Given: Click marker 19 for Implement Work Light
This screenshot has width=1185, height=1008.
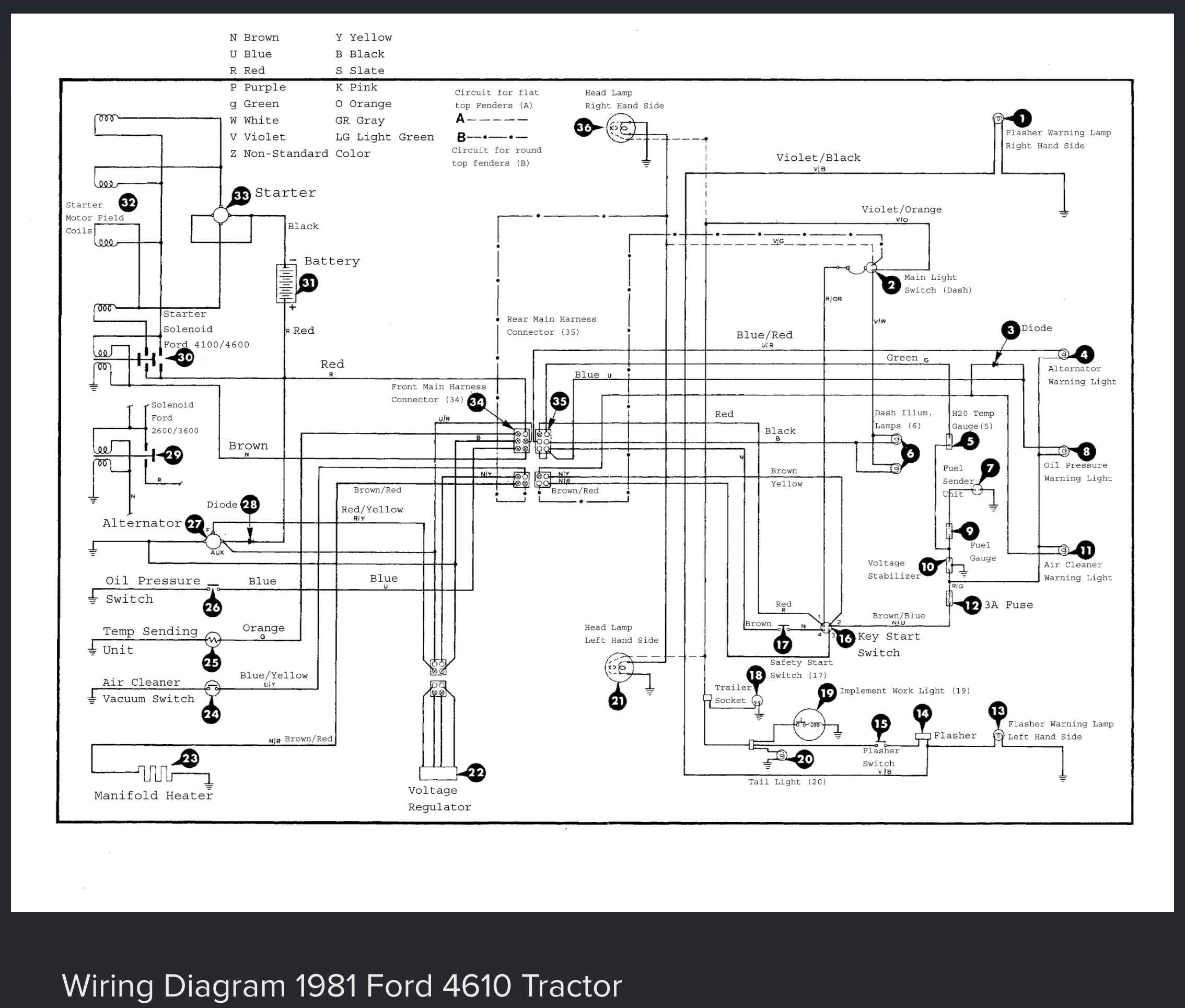Looking at the screenshot, I should point(827,694).
